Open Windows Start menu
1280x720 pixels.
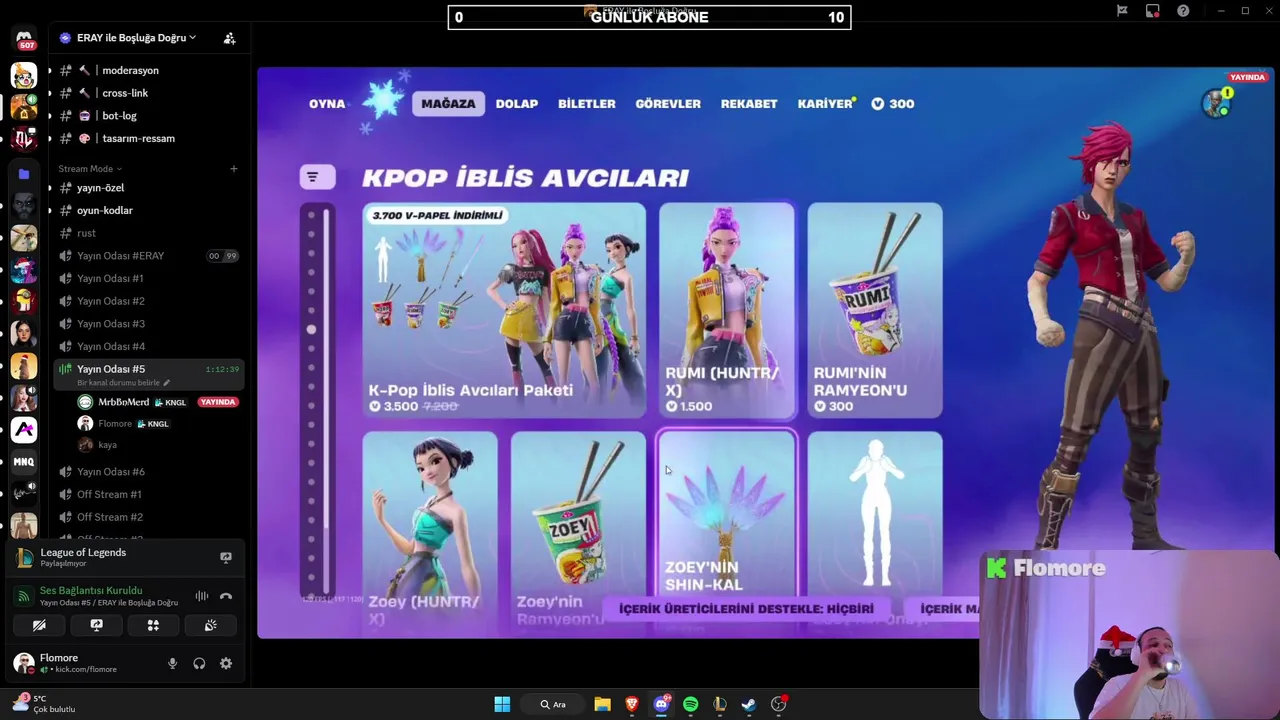pos(502,704)
